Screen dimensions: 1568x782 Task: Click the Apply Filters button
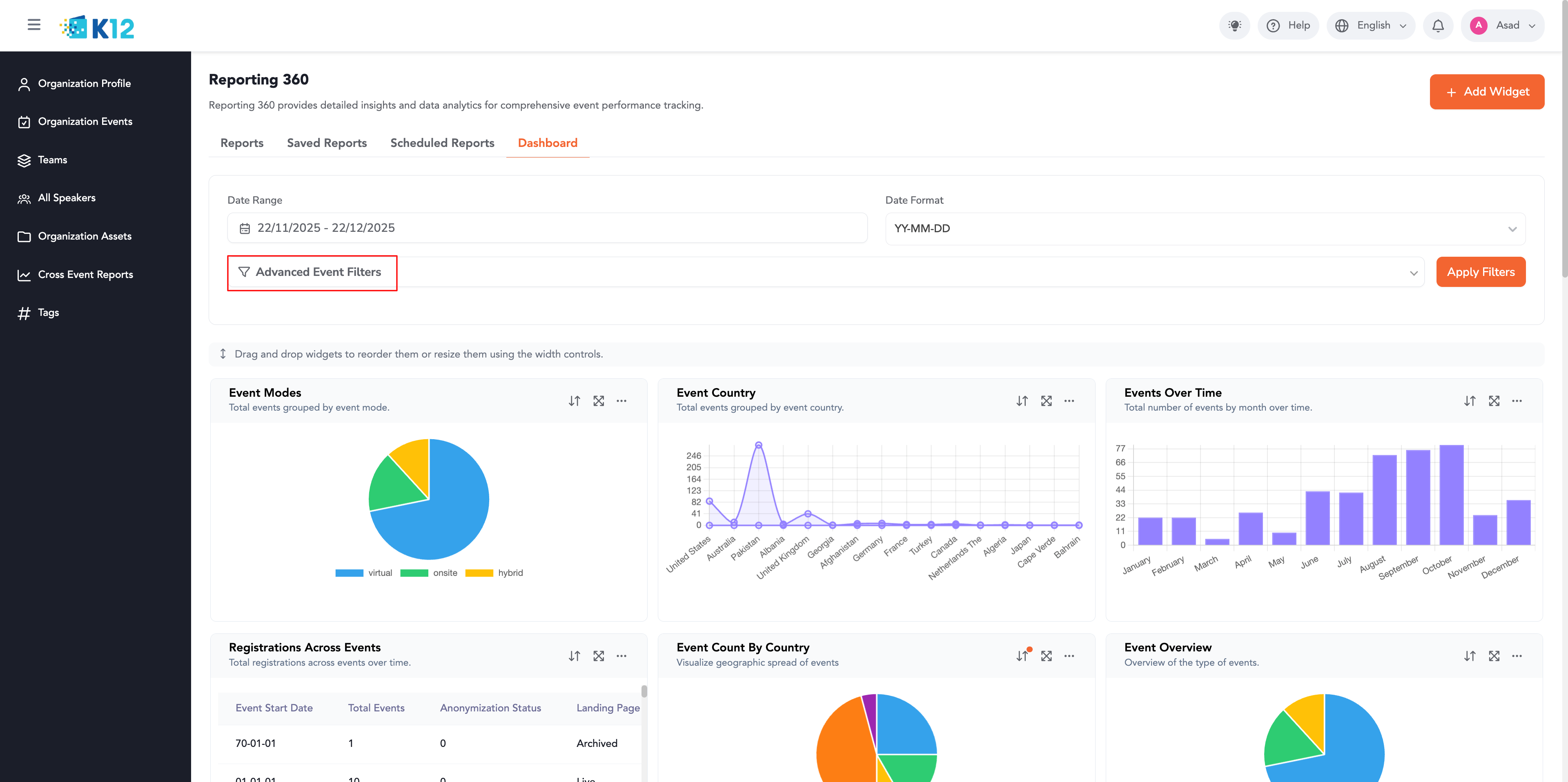pyautogui.click(x=1480, y=272)
